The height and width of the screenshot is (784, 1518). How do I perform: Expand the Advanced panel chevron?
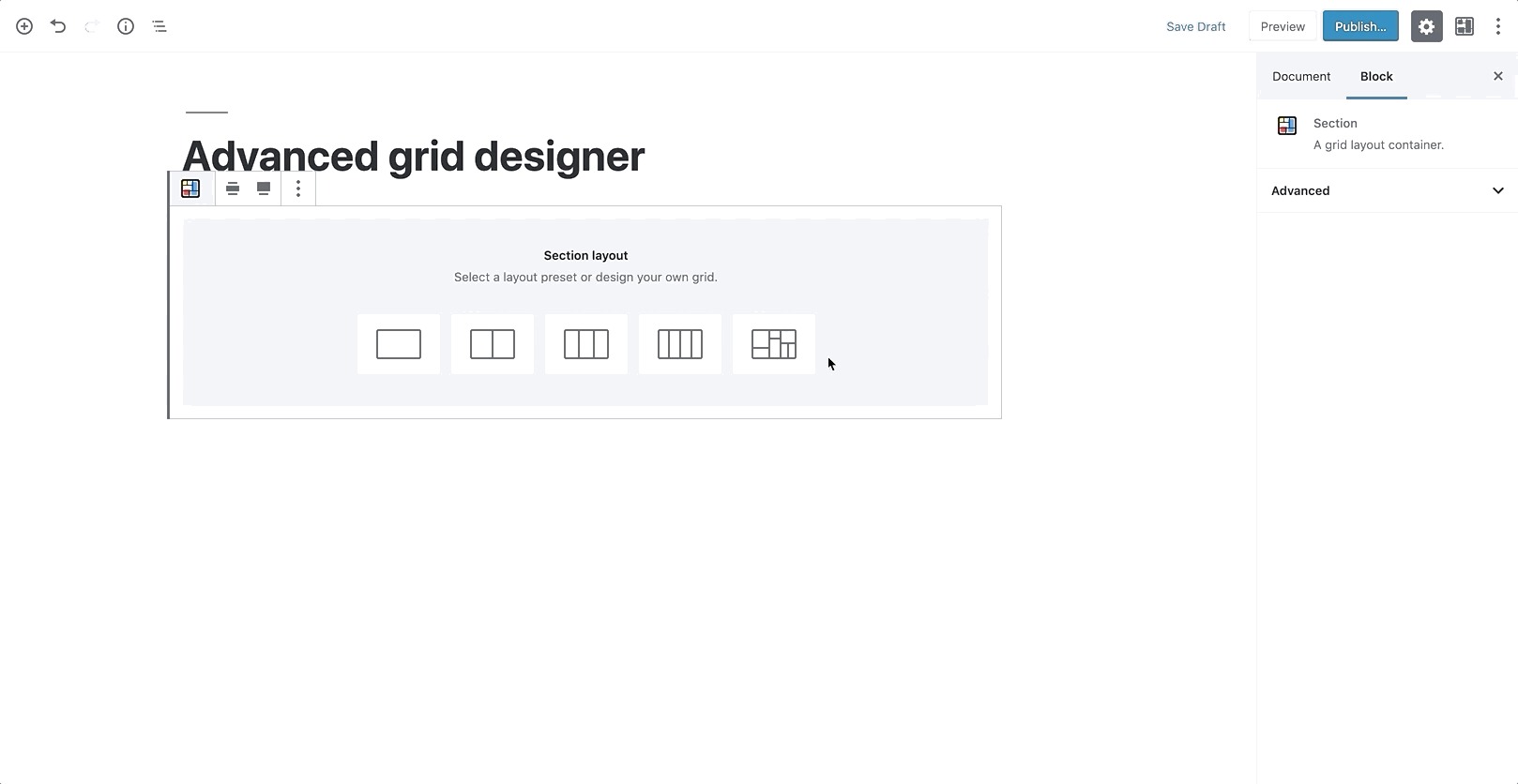pyautogui.click(x=1497, y=190)
